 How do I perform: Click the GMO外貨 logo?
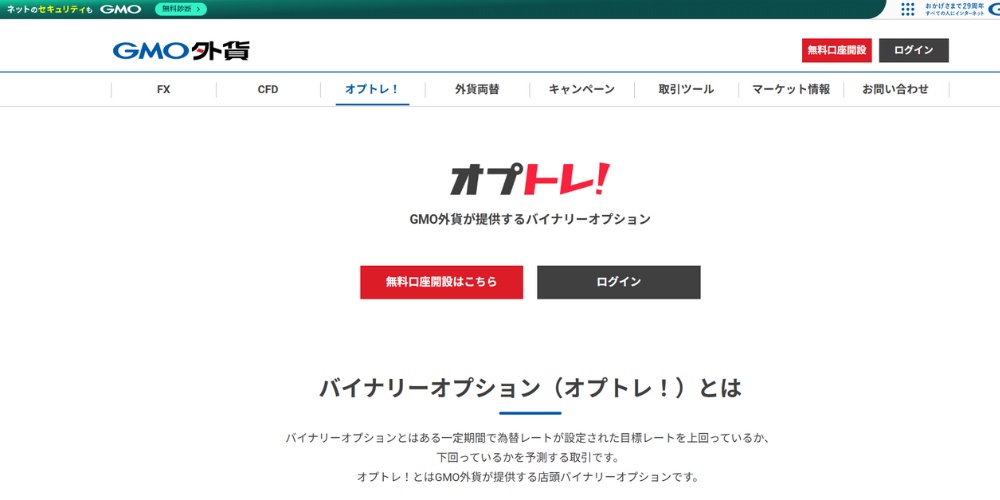click(181, 50)
